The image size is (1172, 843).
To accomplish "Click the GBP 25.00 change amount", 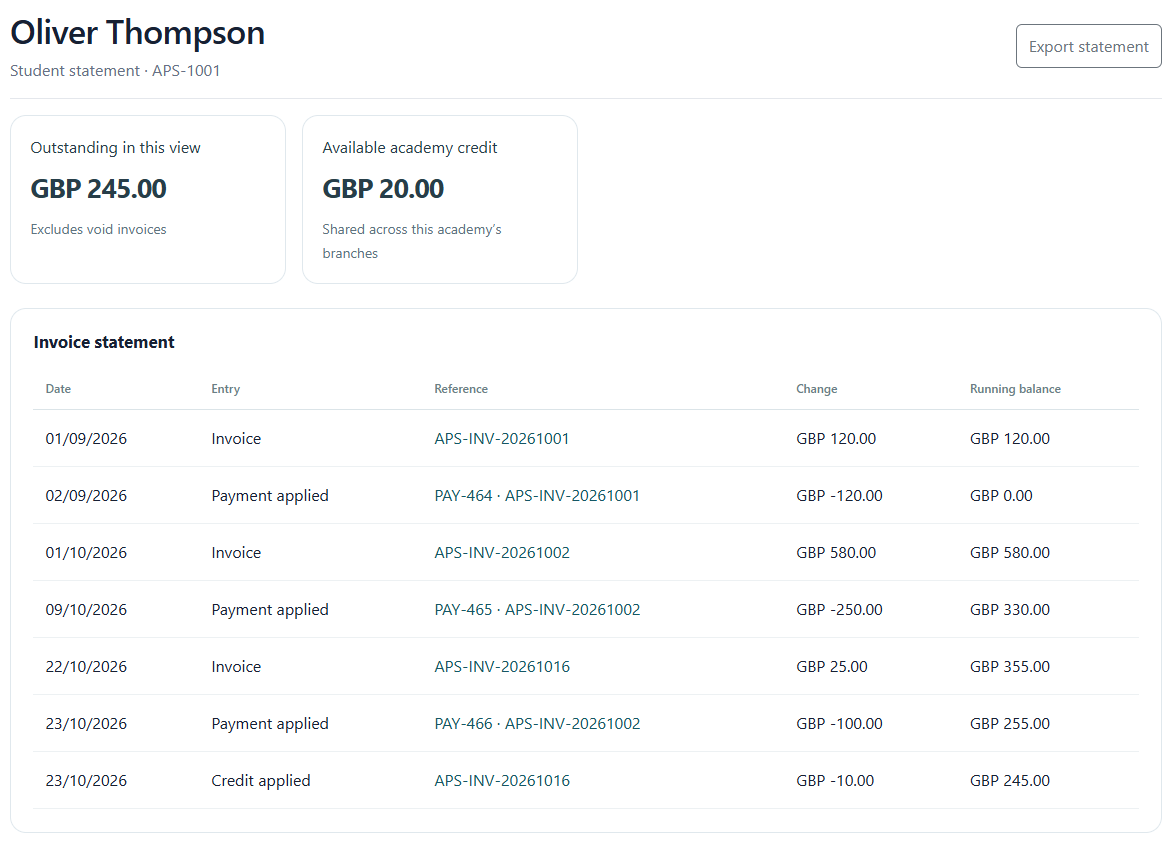I will point(832,666).
